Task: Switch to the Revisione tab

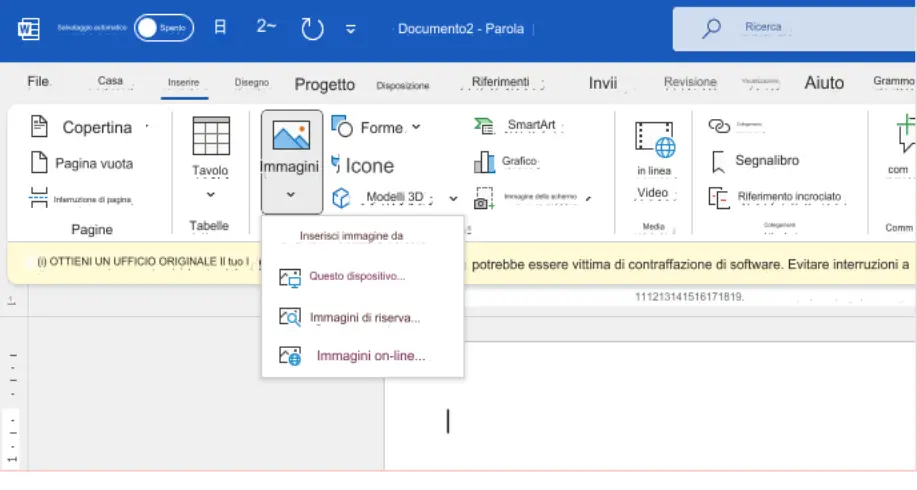Action: pos(690,82)
